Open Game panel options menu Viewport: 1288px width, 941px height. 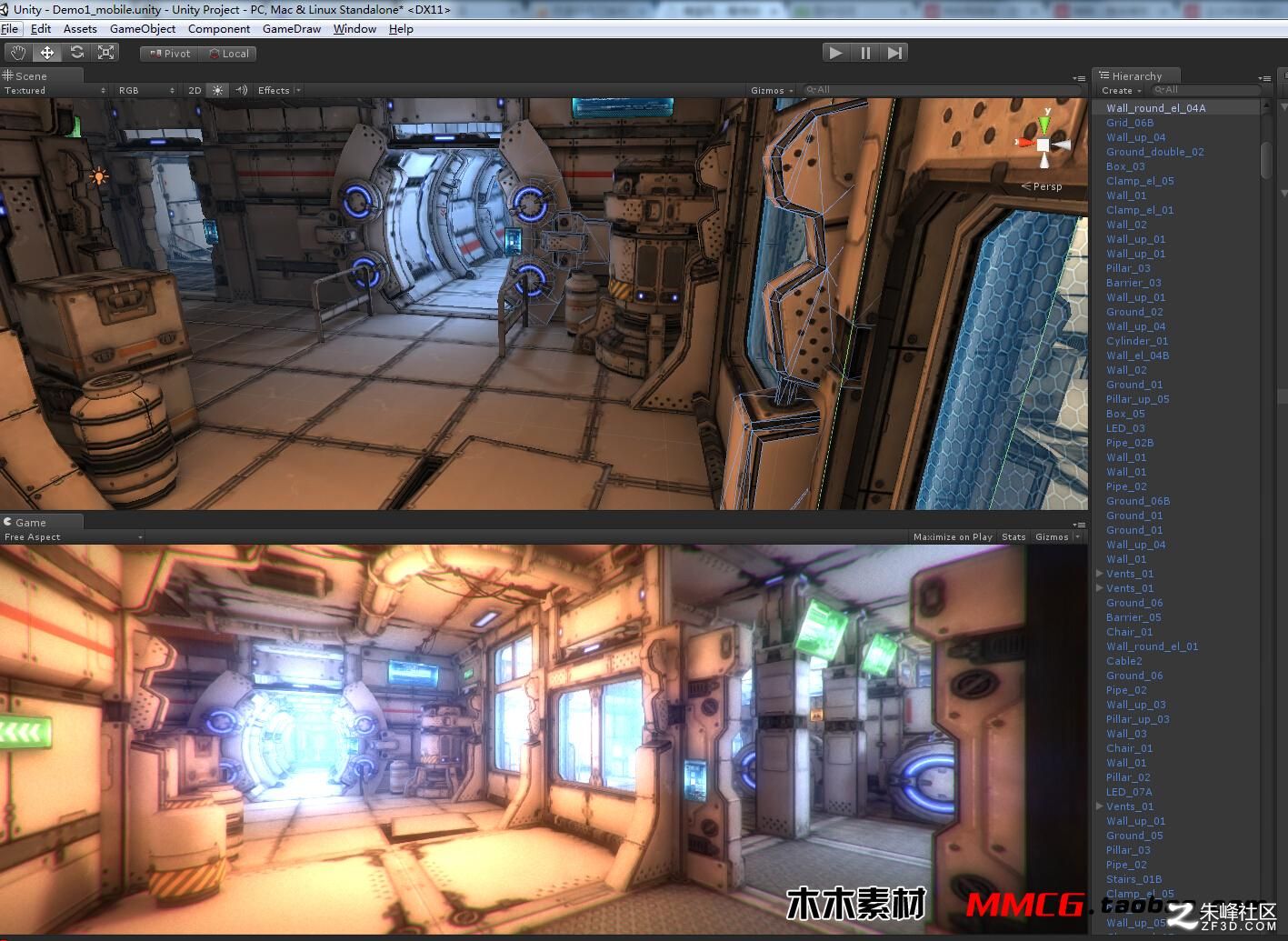click(1079, 525)
